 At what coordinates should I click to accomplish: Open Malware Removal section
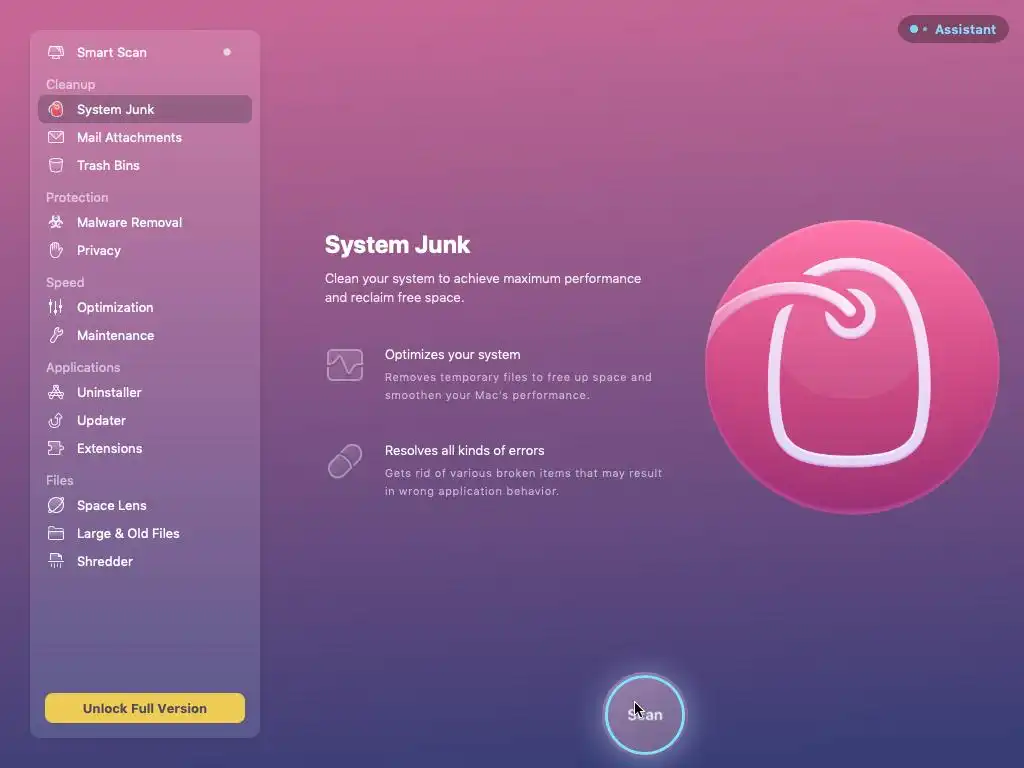(x=145, y=222)
